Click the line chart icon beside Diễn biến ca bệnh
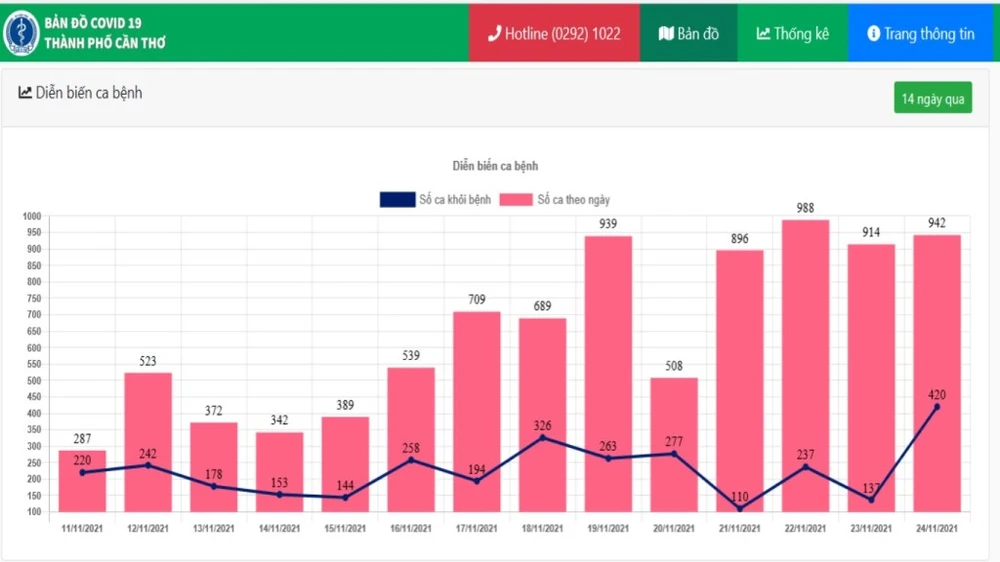The height and width of the screenshot is (562, 1000). point(25,93)
